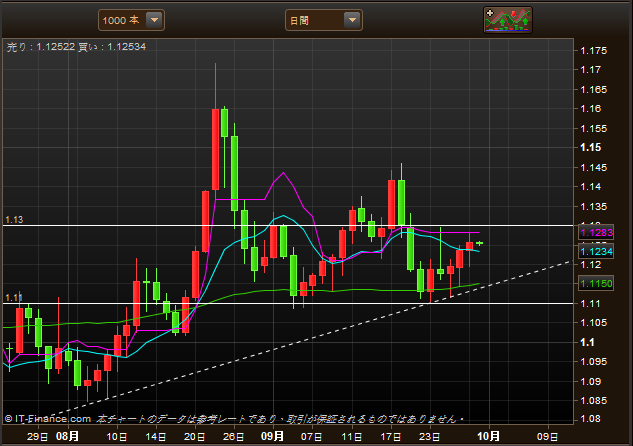Viewport: 633px width, 446px height.
Task: Click the 29日 date axis label
Action: click(x=38, y=437)
